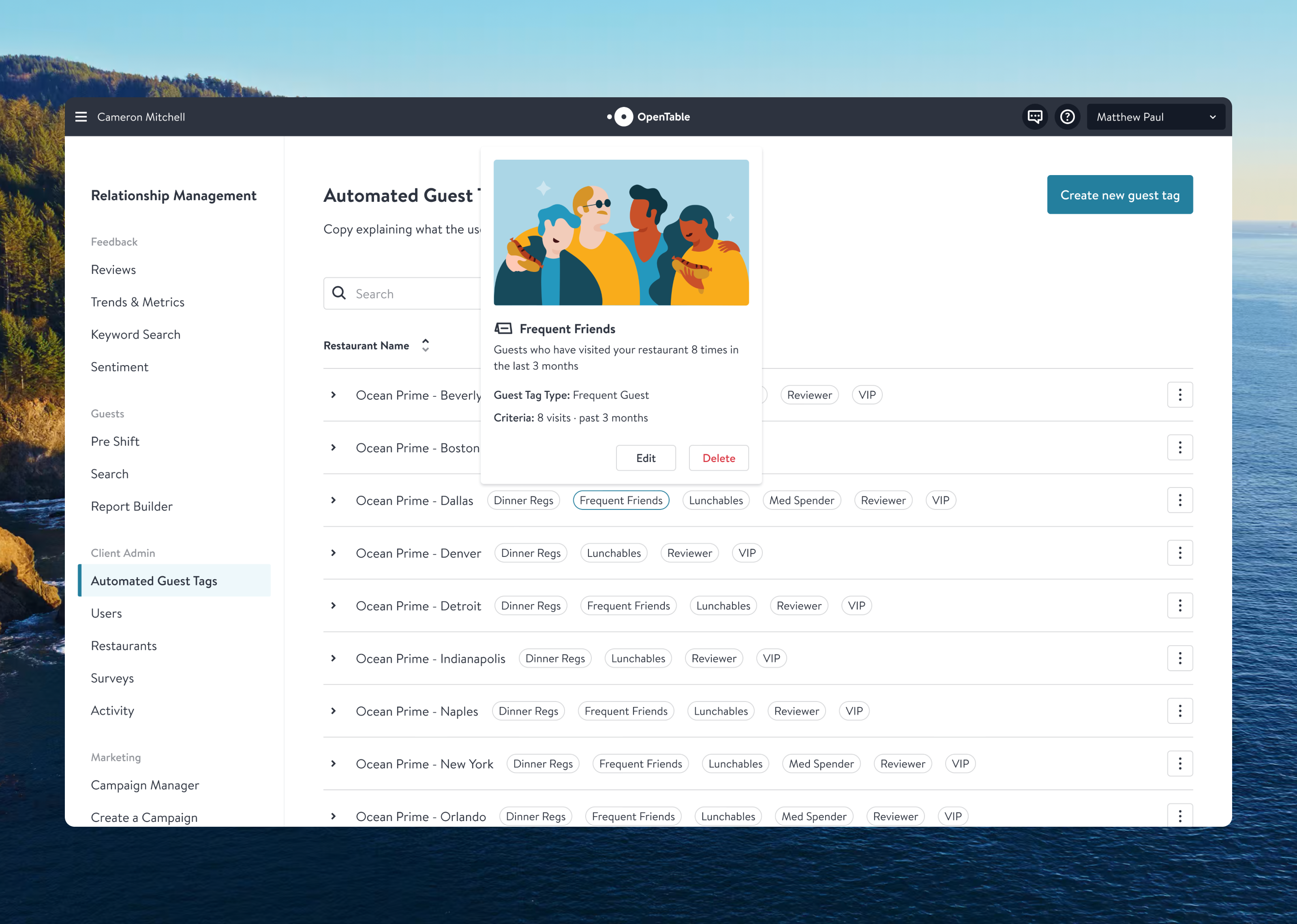Screen dimensions: 1297x924
Task: Open Users in sidebar
Action: [106, 613]
